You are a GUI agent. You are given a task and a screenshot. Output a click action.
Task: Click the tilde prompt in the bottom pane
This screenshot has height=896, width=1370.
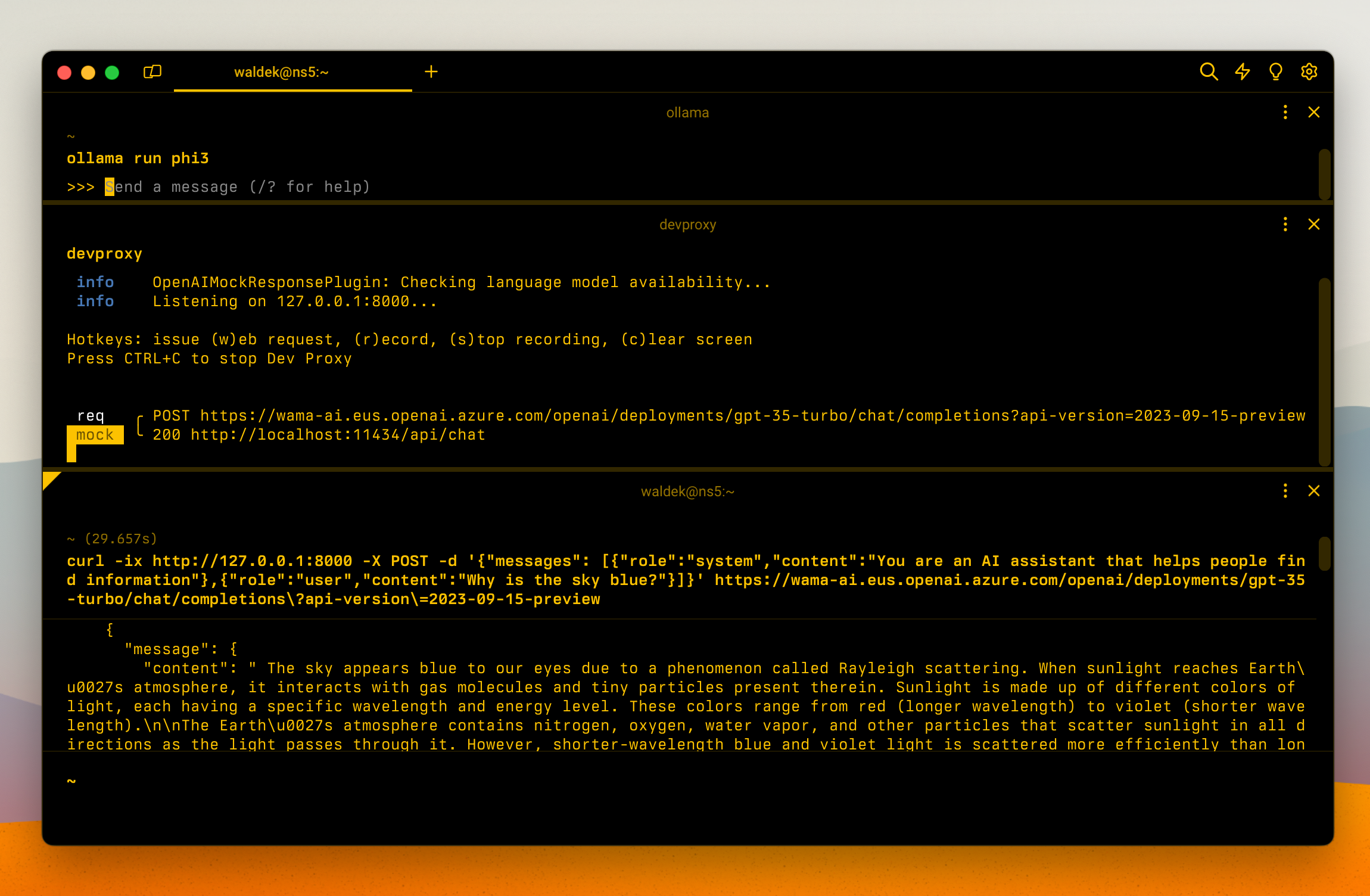click(71, 780)
